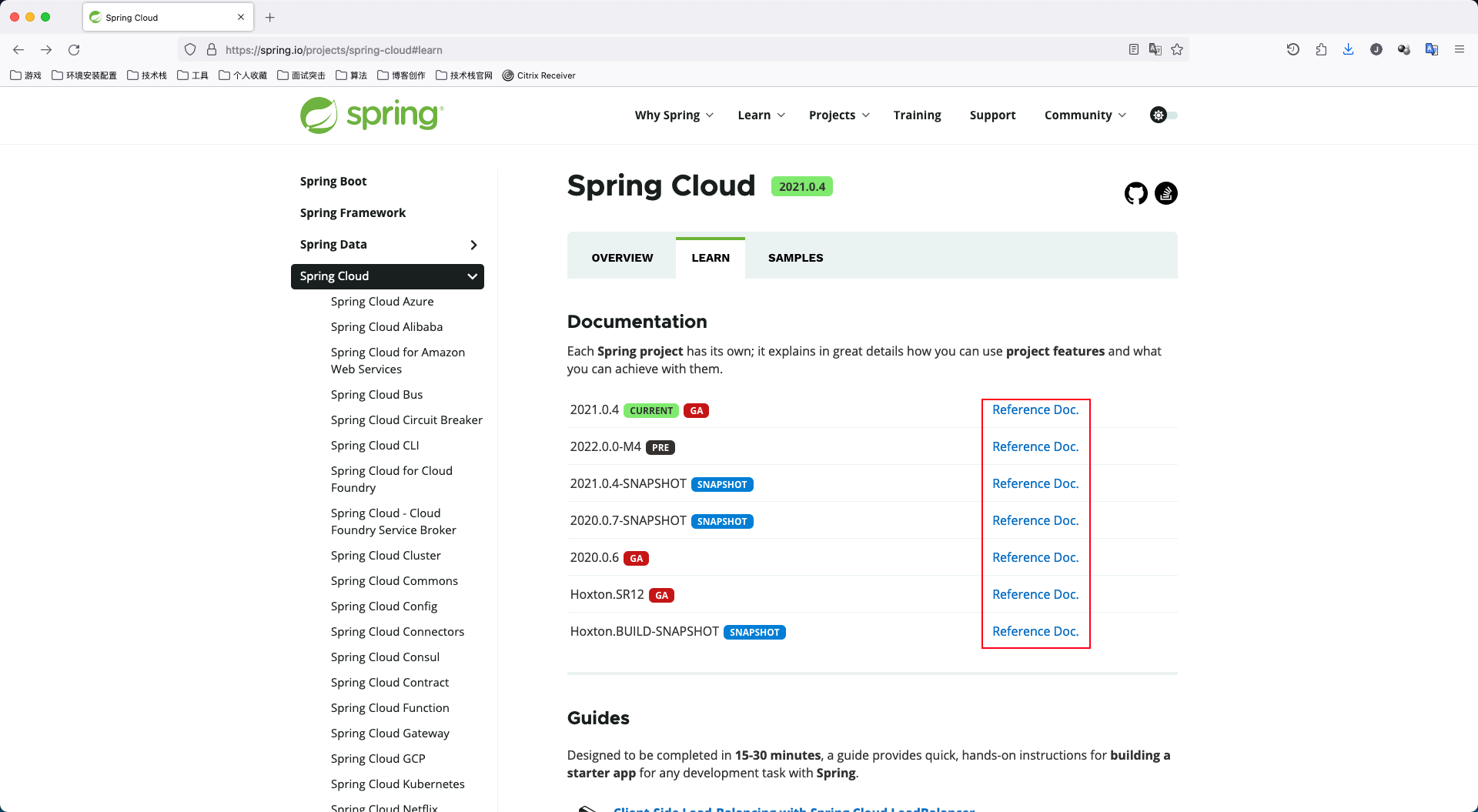Open Spring Framework in the sidebar

[353, 213]
